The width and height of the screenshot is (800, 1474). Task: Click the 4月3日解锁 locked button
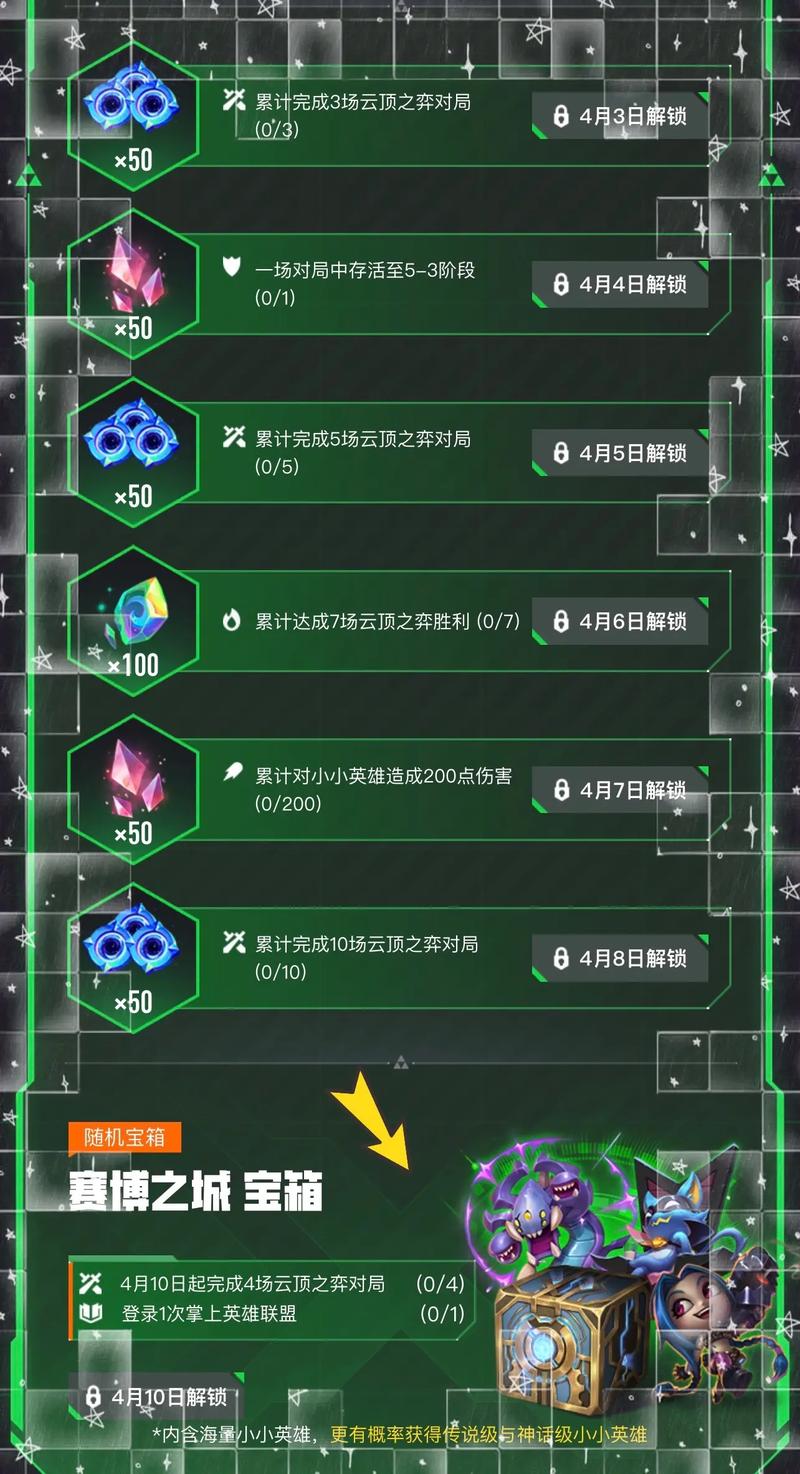tap(621, 116)
